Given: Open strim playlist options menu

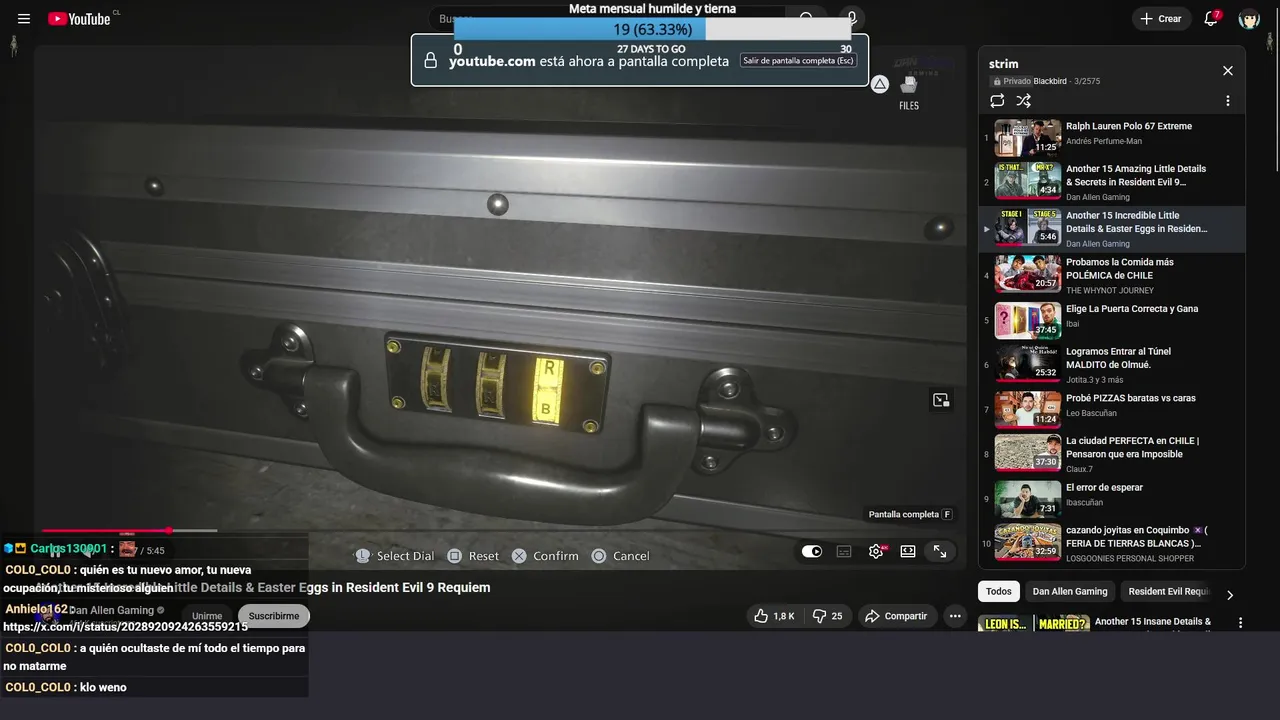Looking at the screenshot, I should click(x=1228, y=101).
